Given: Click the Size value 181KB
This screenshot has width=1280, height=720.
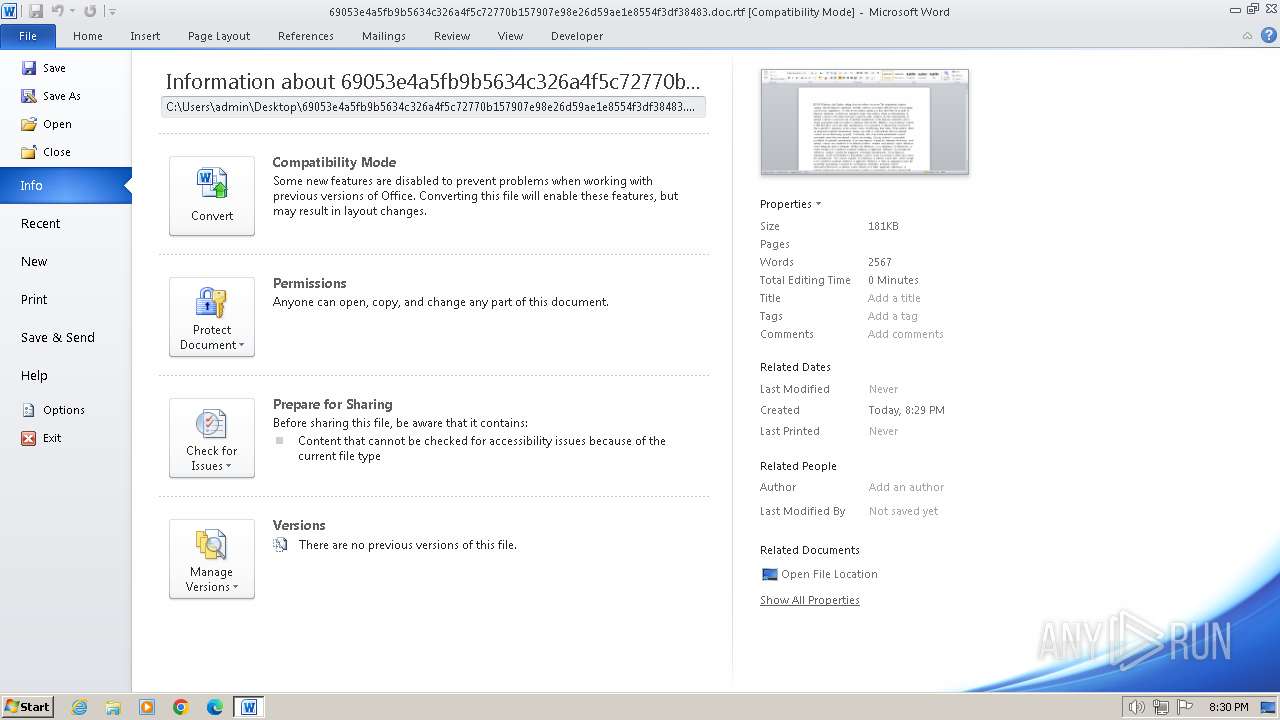Looking at the screenshot, I should click(x=883, y=226).
